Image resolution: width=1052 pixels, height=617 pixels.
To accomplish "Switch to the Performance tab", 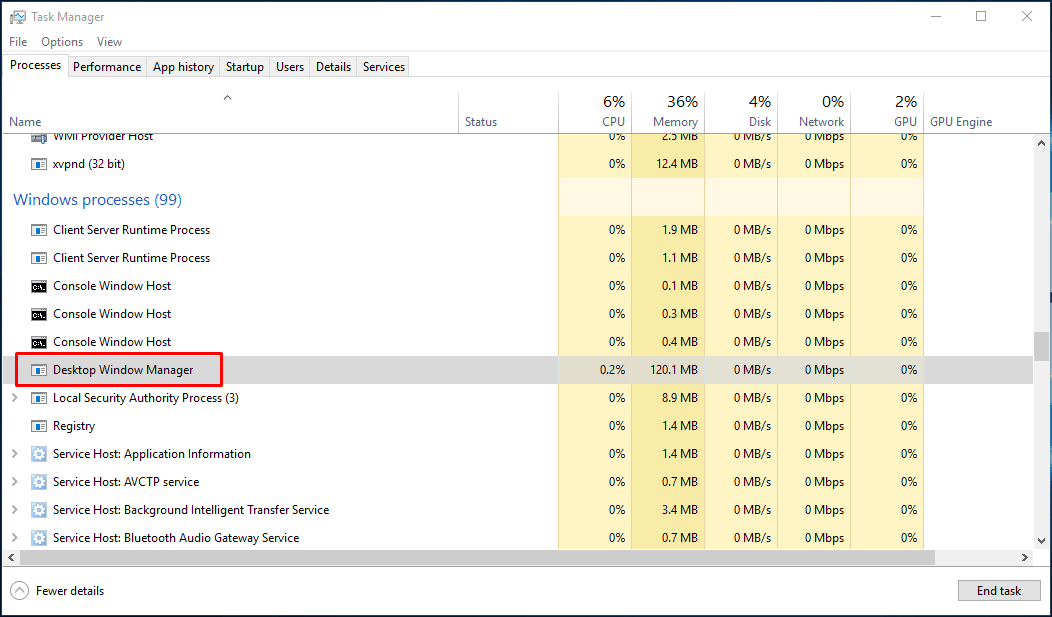I will point(107,67).
